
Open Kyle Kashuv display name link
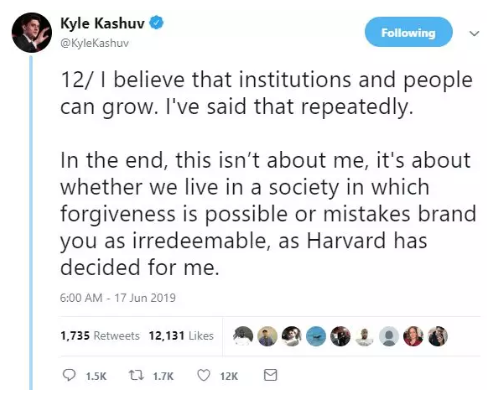(x=102, y=23)
